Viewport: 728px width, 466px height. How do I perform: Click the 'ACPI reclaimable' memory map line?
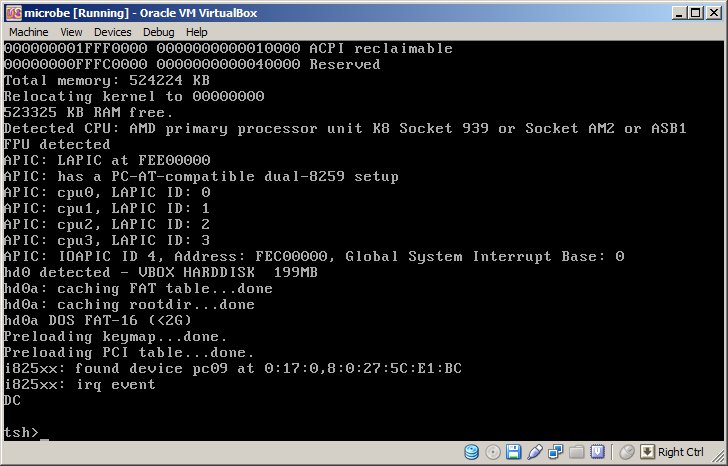228,48
